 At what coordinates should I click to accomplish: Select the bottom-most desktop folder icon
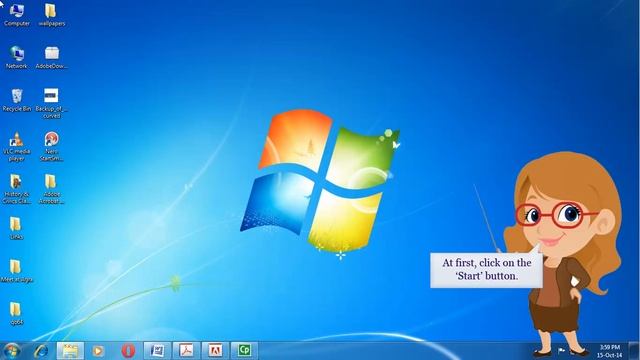16,313
